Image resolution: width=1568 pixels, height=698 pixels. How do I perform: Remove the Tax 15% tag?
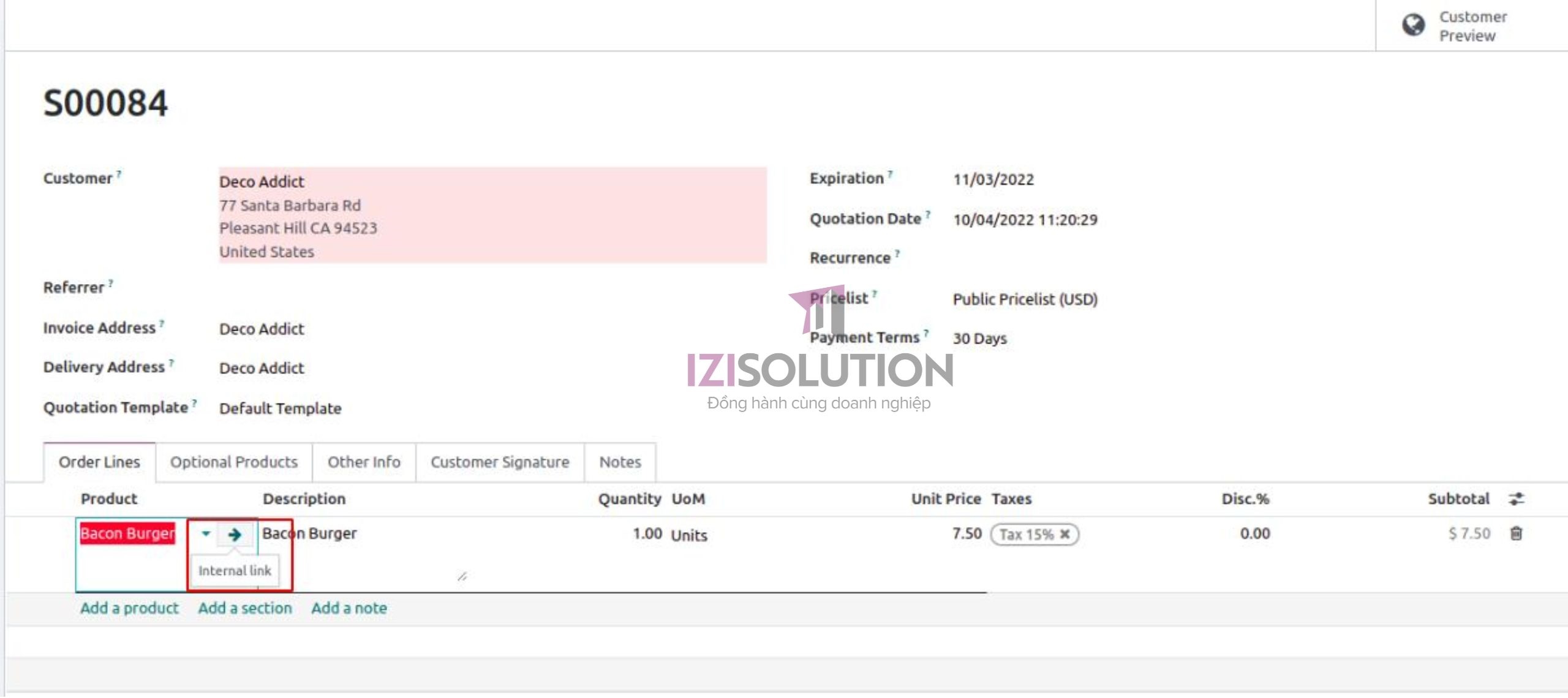click(x=1065, y=534)
